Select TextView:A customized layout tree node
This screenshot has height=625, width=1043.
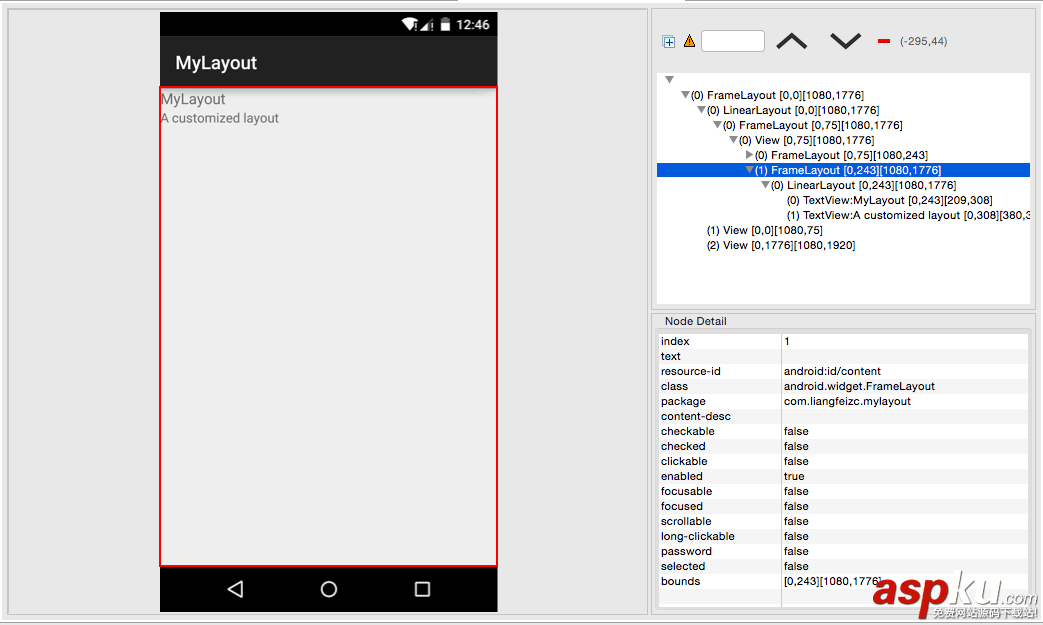[907, 215]
